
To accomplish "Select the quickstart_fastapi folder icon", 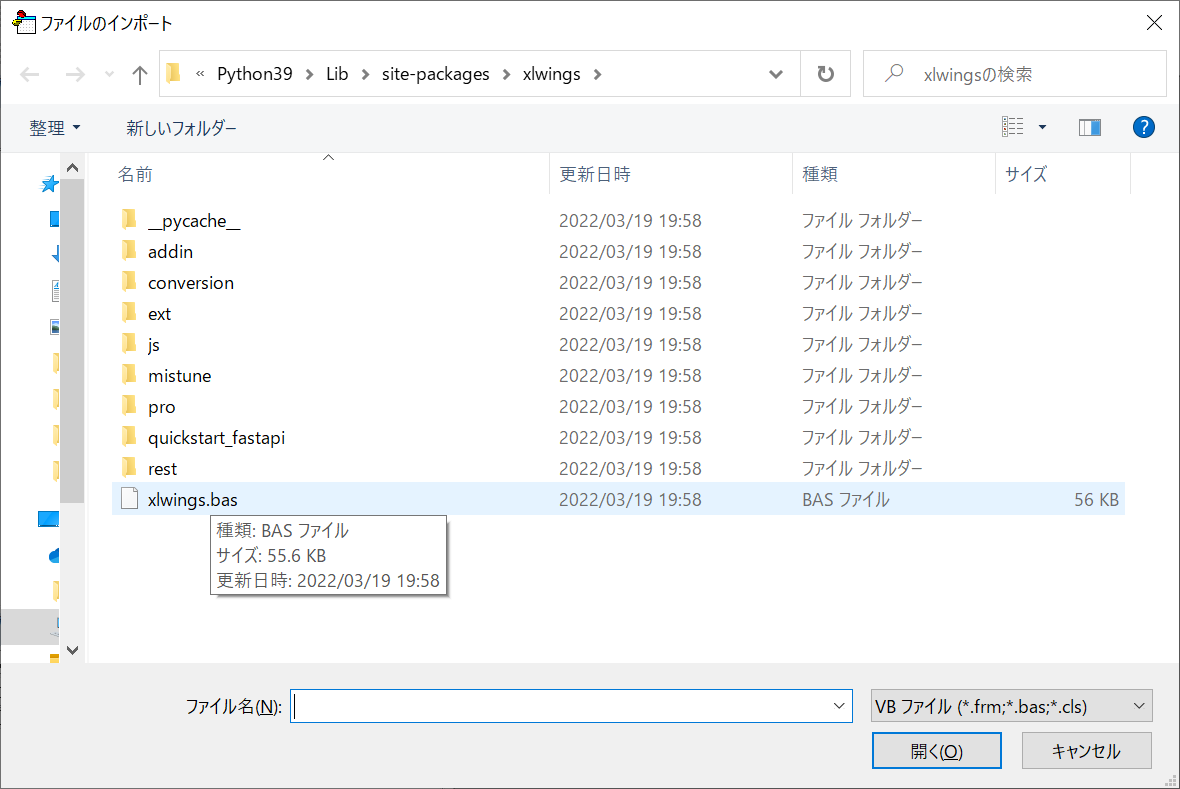I will 129,437.
